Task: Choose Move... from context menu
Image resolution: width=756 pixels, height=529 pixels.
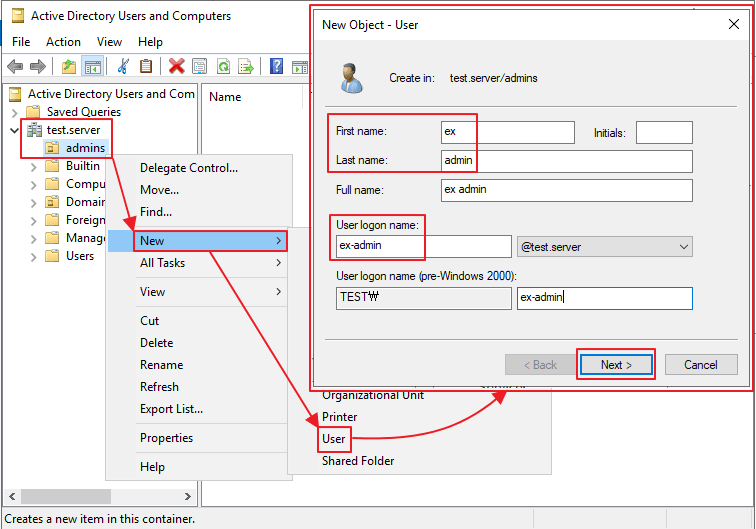Action: [x=200, y=190]
